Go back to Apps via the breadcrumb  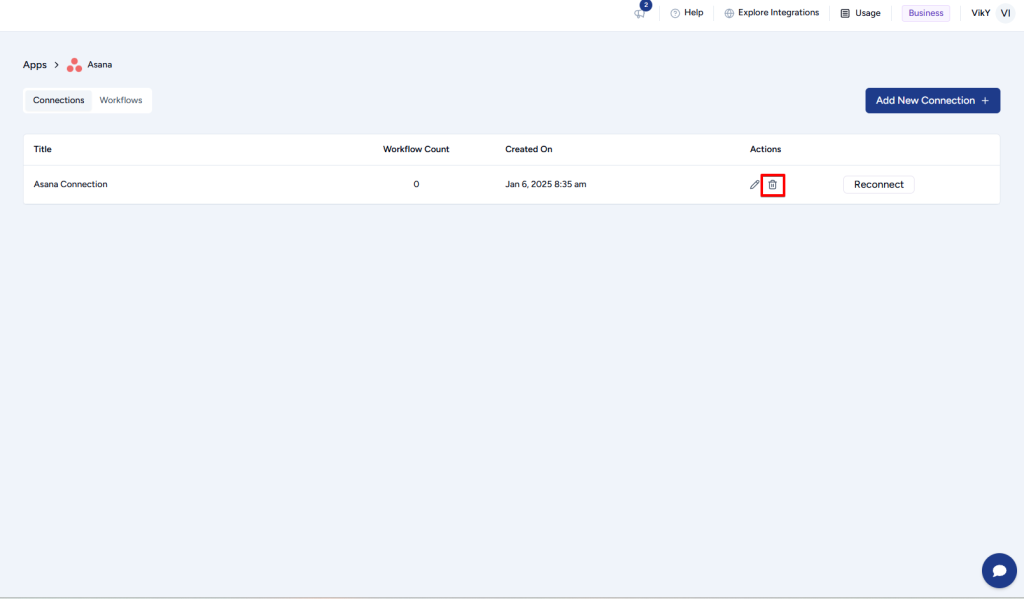tap(35, 65)
